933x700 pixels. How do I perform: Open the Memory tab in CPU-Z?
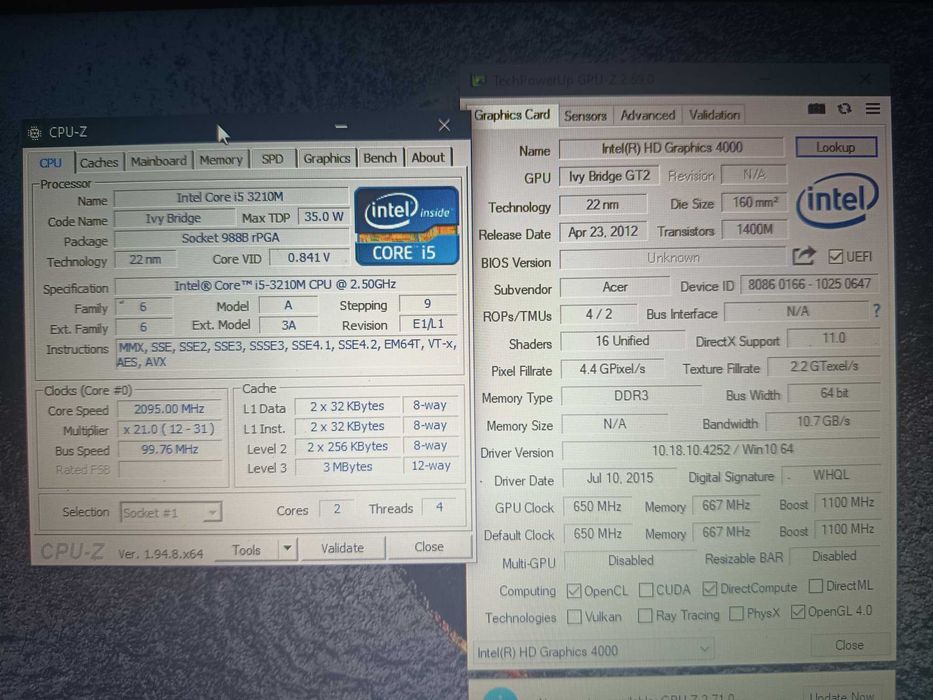coord(221,160)
